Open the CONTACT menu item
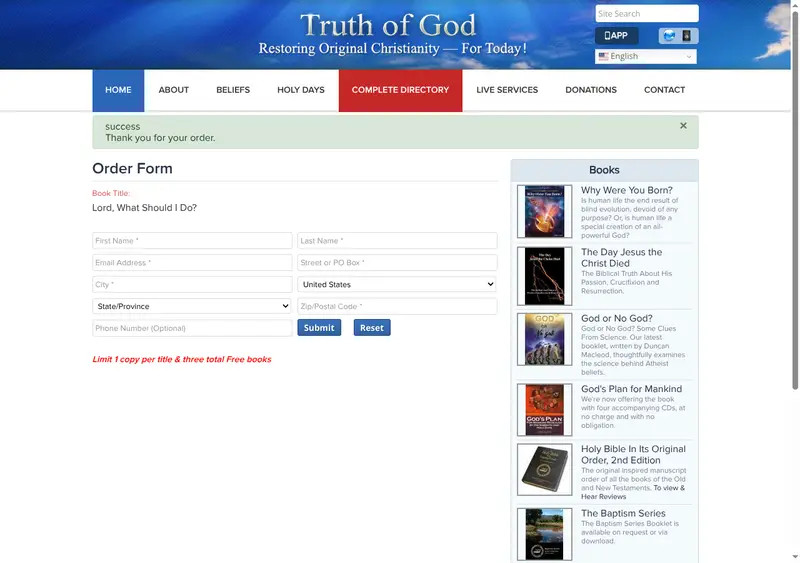Viewport: 800px width, 563px height. [x=664, y=90]
